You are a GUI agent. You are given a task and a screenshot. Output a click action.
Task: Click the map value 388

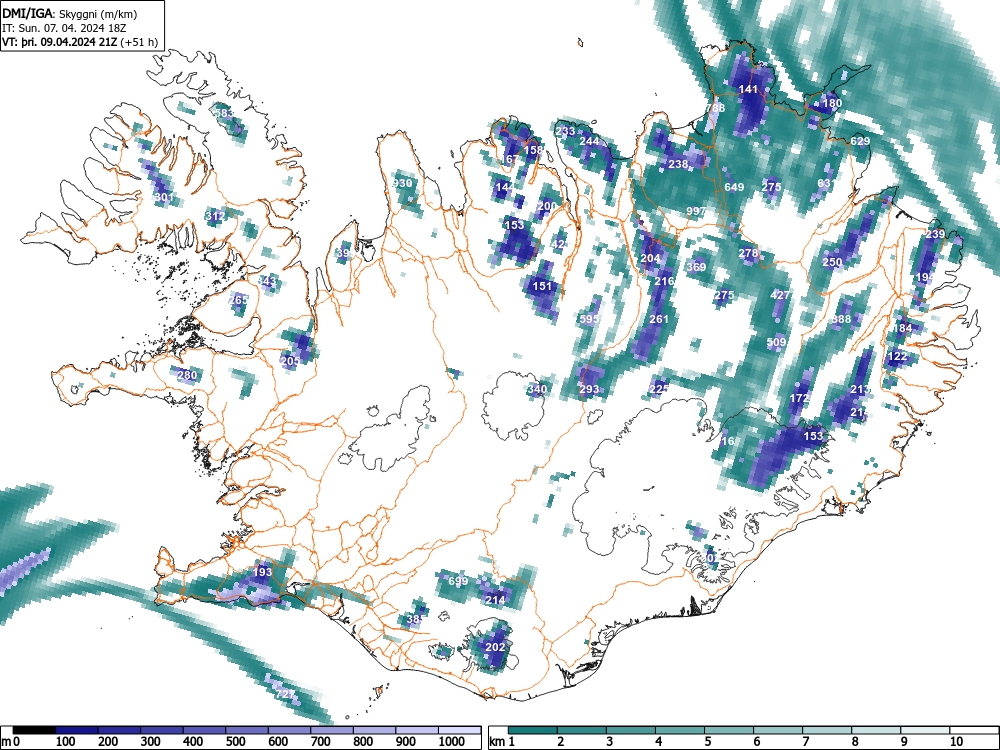[842, 319]
